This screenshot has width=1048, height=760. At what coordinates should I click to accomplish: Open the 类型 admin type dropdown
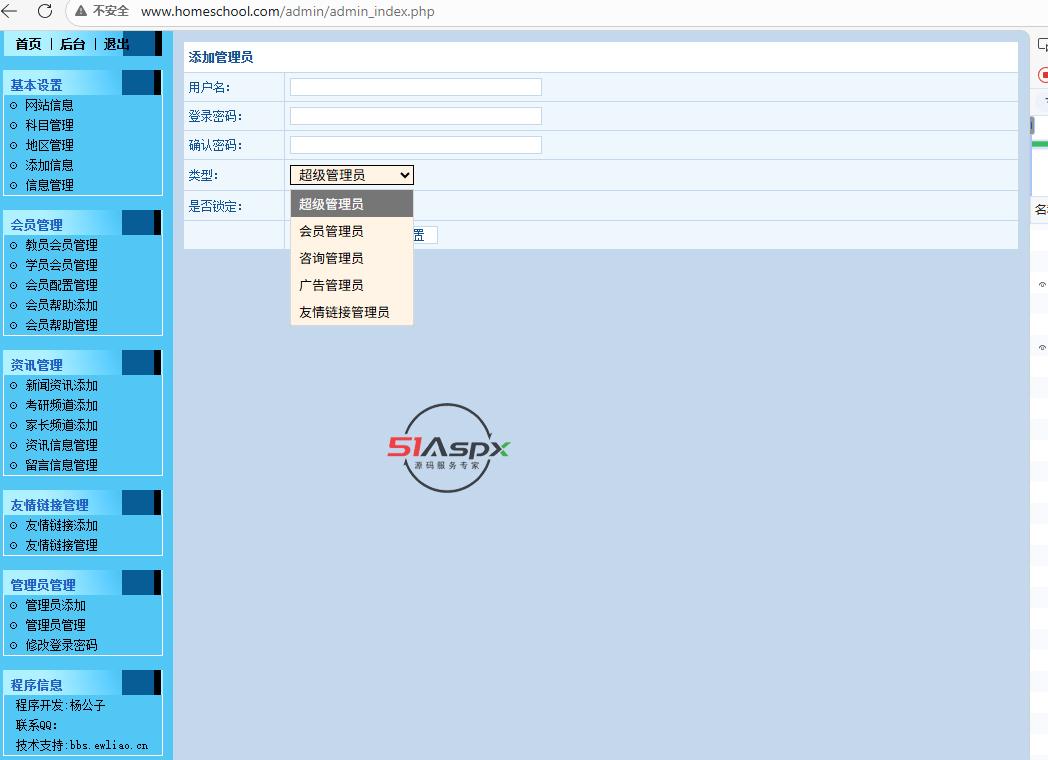352,175
